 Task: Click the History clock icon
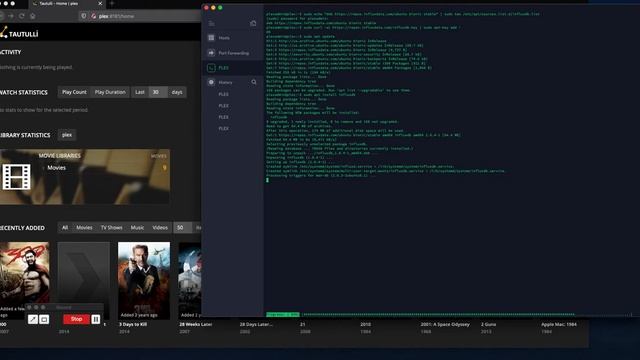coord(211,82)
